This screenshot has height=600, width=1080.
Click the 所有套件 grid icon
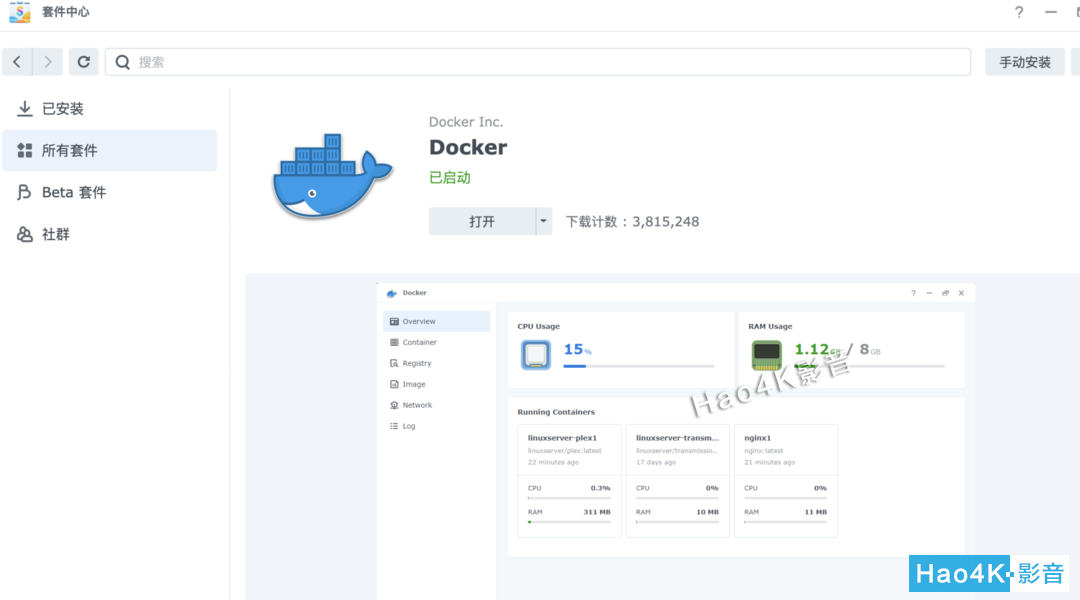tap(25, 150)
